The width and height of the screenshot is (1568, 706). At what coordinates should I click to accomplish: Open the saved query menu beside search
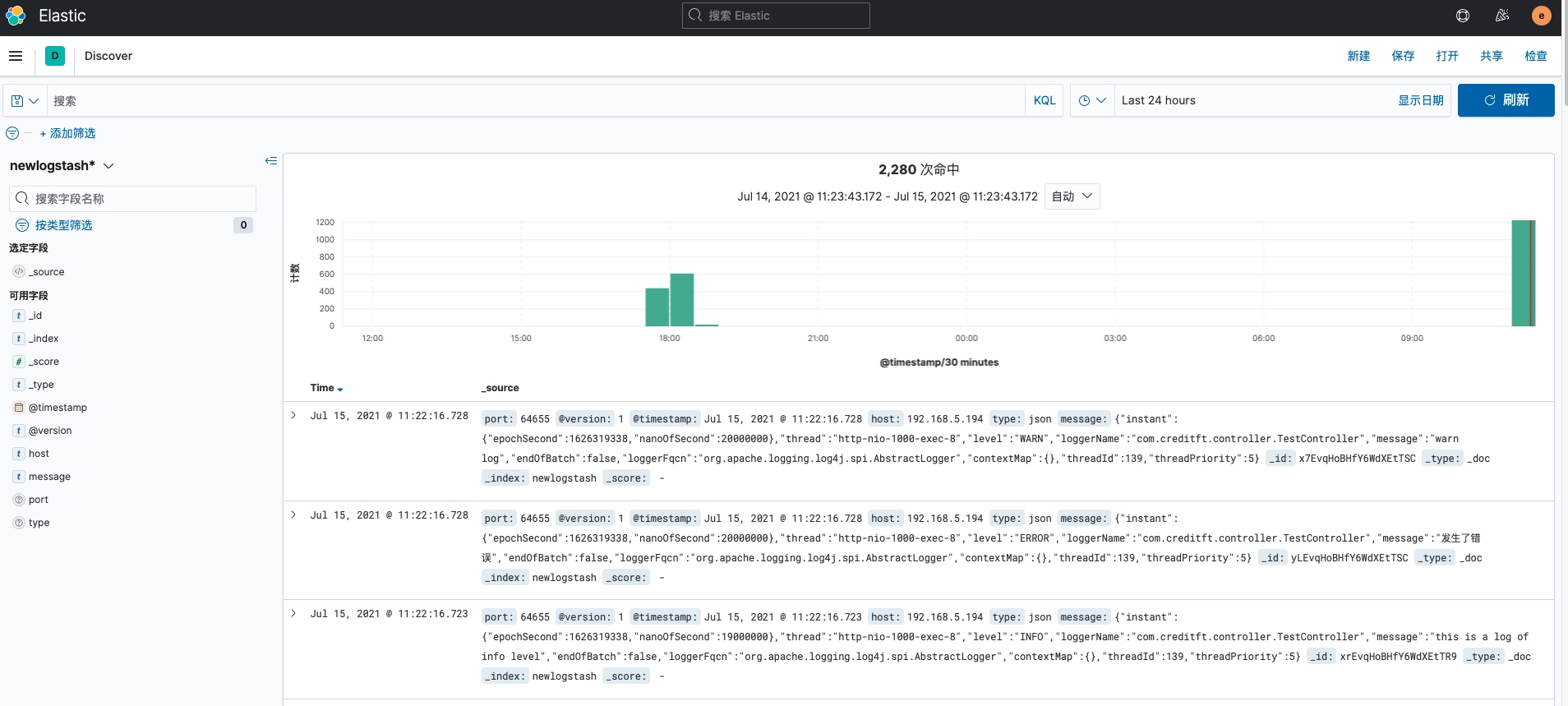coord(25,100)
